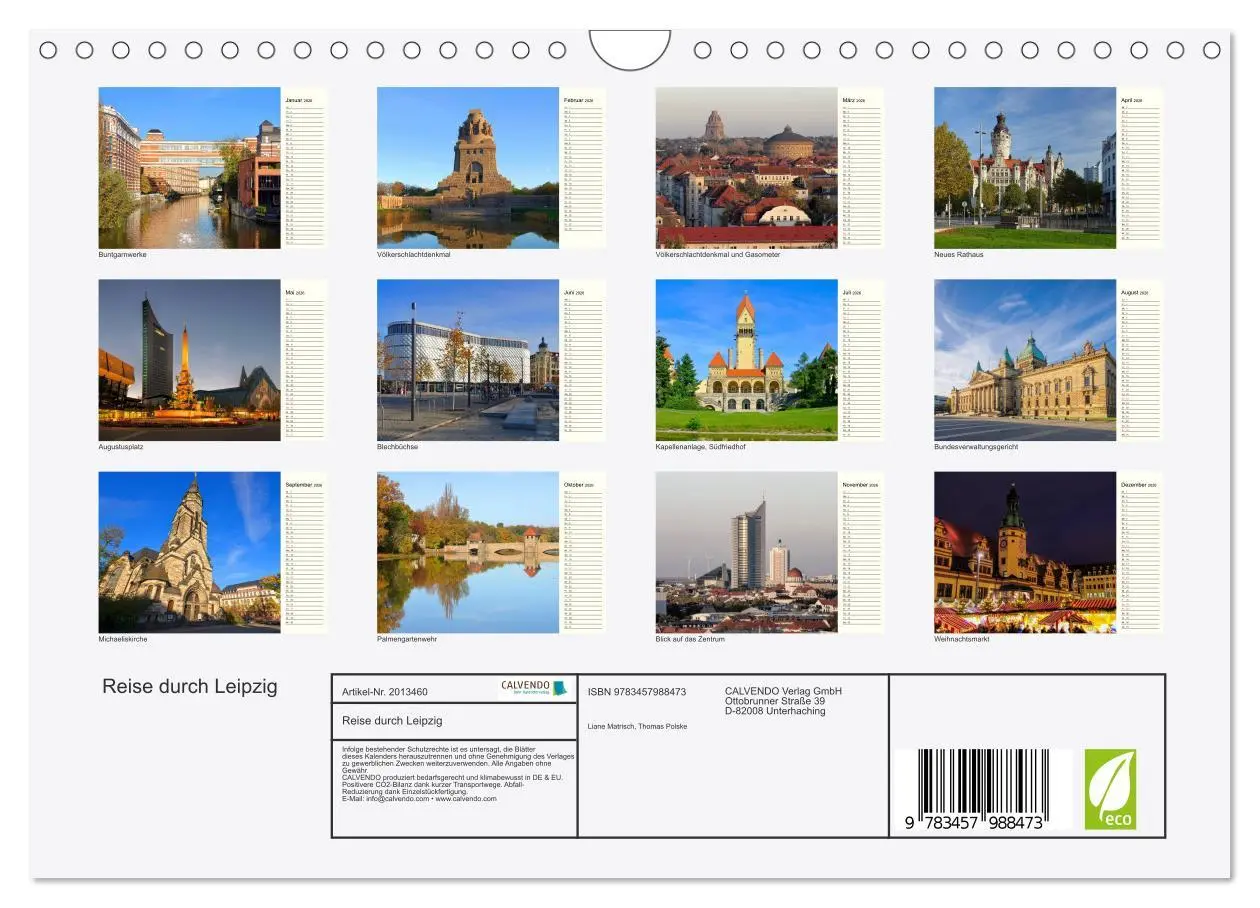Click the 'Kapellenanlage, Südfriedhof' caption
This screenshot has height=908, width=1260.
click(x=700, y=447)
